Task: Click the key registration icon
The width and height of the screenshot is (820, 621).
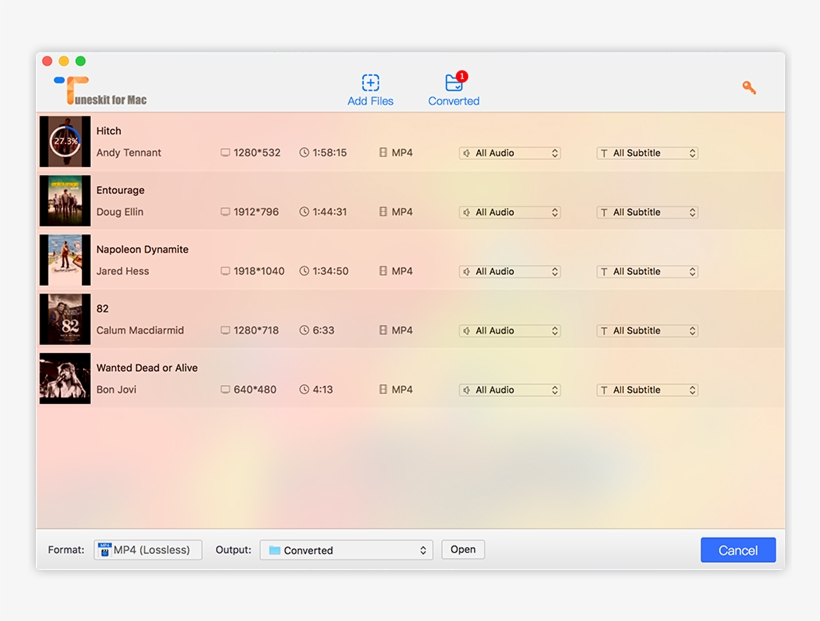Action: (749, 88)
